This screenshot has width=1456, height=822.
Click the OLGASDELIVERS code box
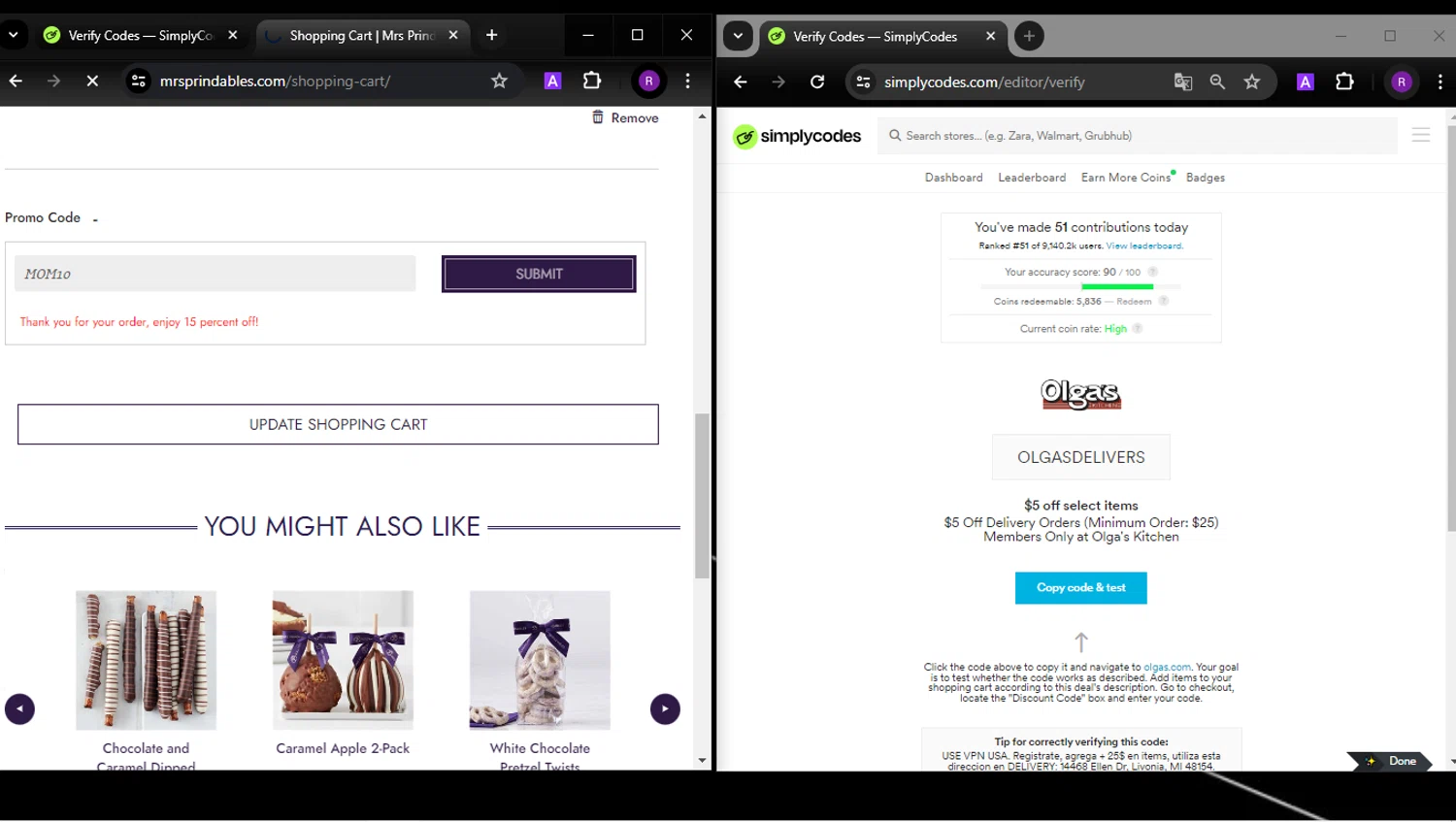[x=1081, y=457]
